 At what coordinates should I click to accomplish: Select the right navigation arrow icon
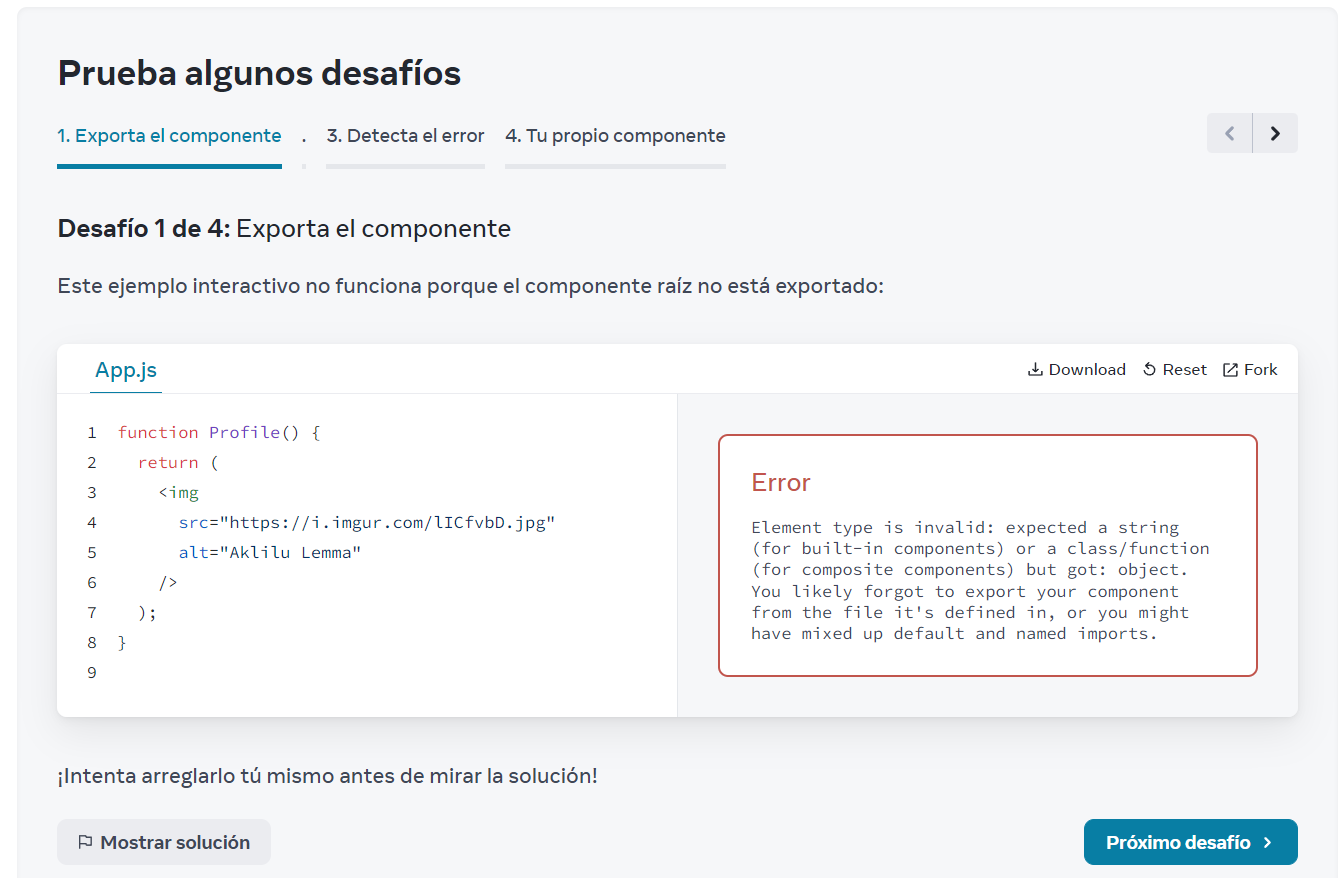(1275, 133)
